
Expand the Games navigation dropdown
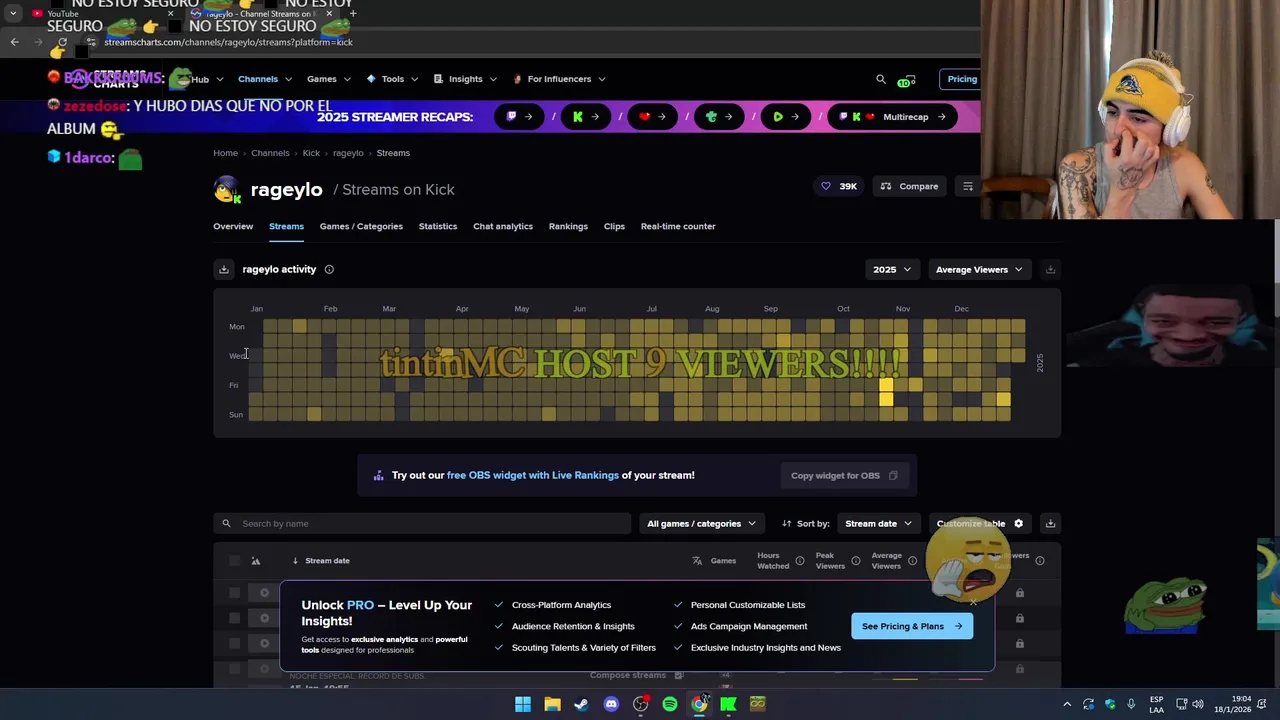pyautogui.click(x=329, y=79)
